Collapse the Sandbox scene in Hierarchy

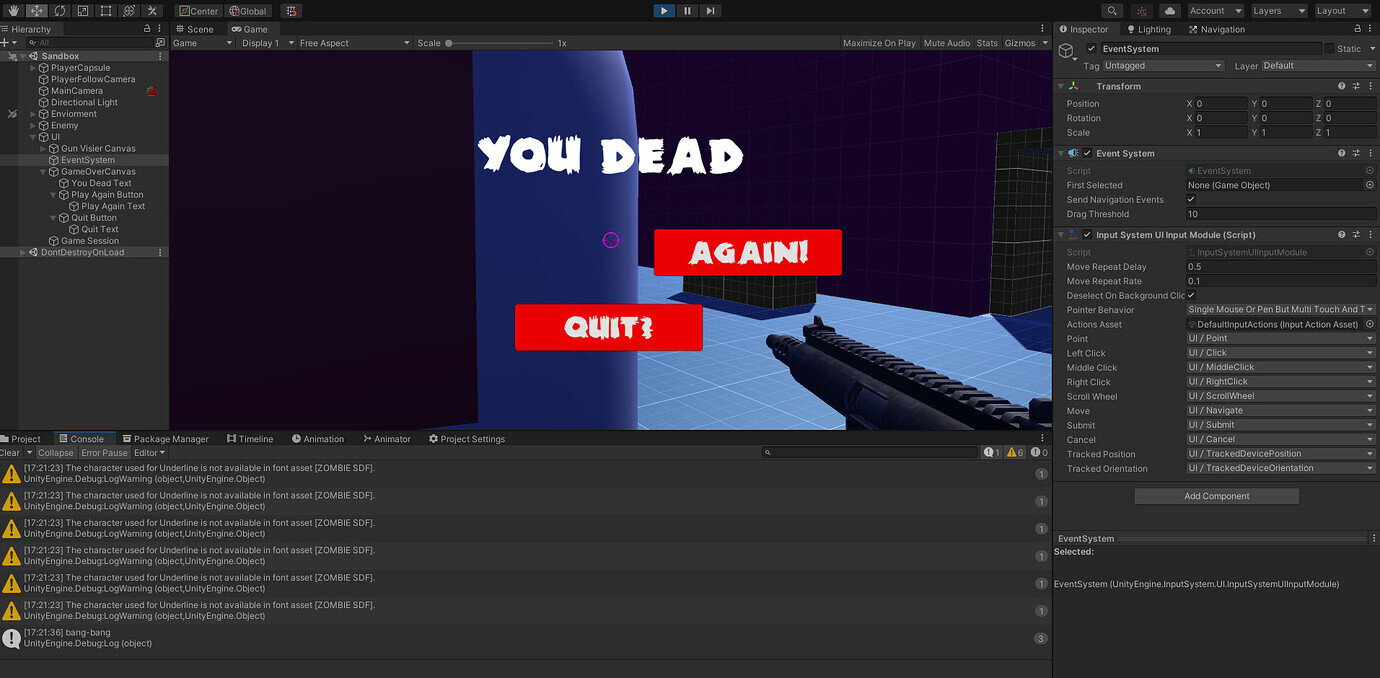[23, 57]
